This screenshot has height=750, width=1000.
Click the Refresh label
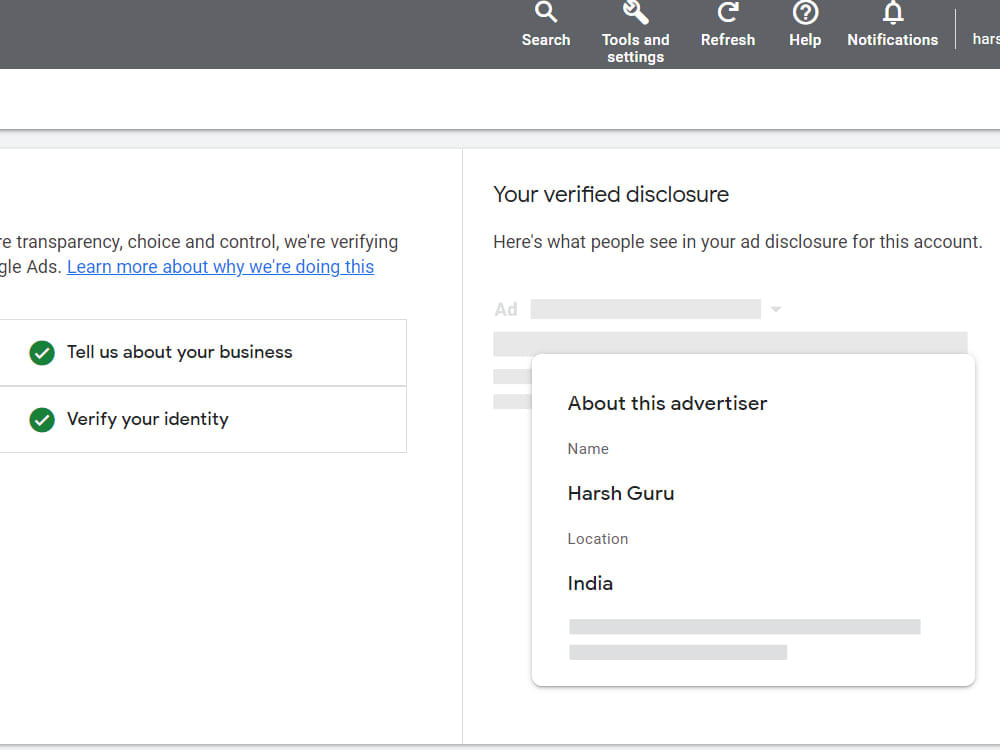click(728, 40)
